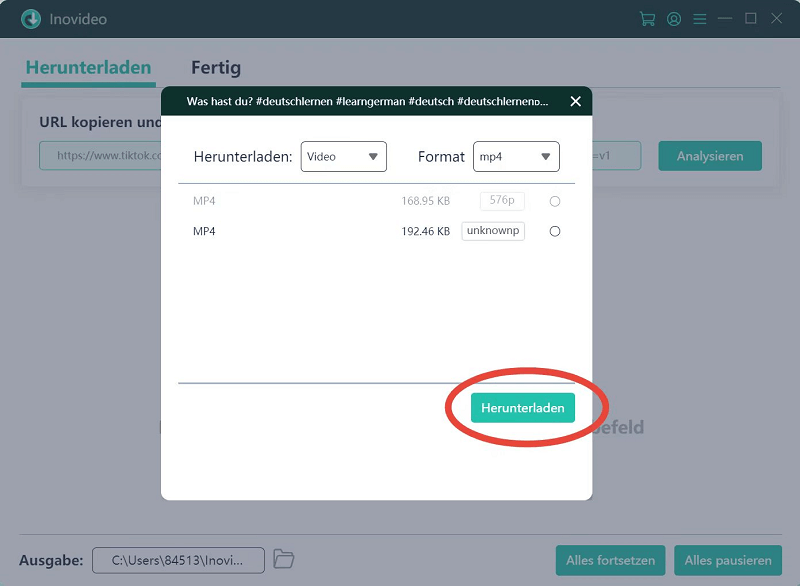This screenshot has width=800, height=586.
Task: Click the 576p resolution tag
Action: click(502, 200)
